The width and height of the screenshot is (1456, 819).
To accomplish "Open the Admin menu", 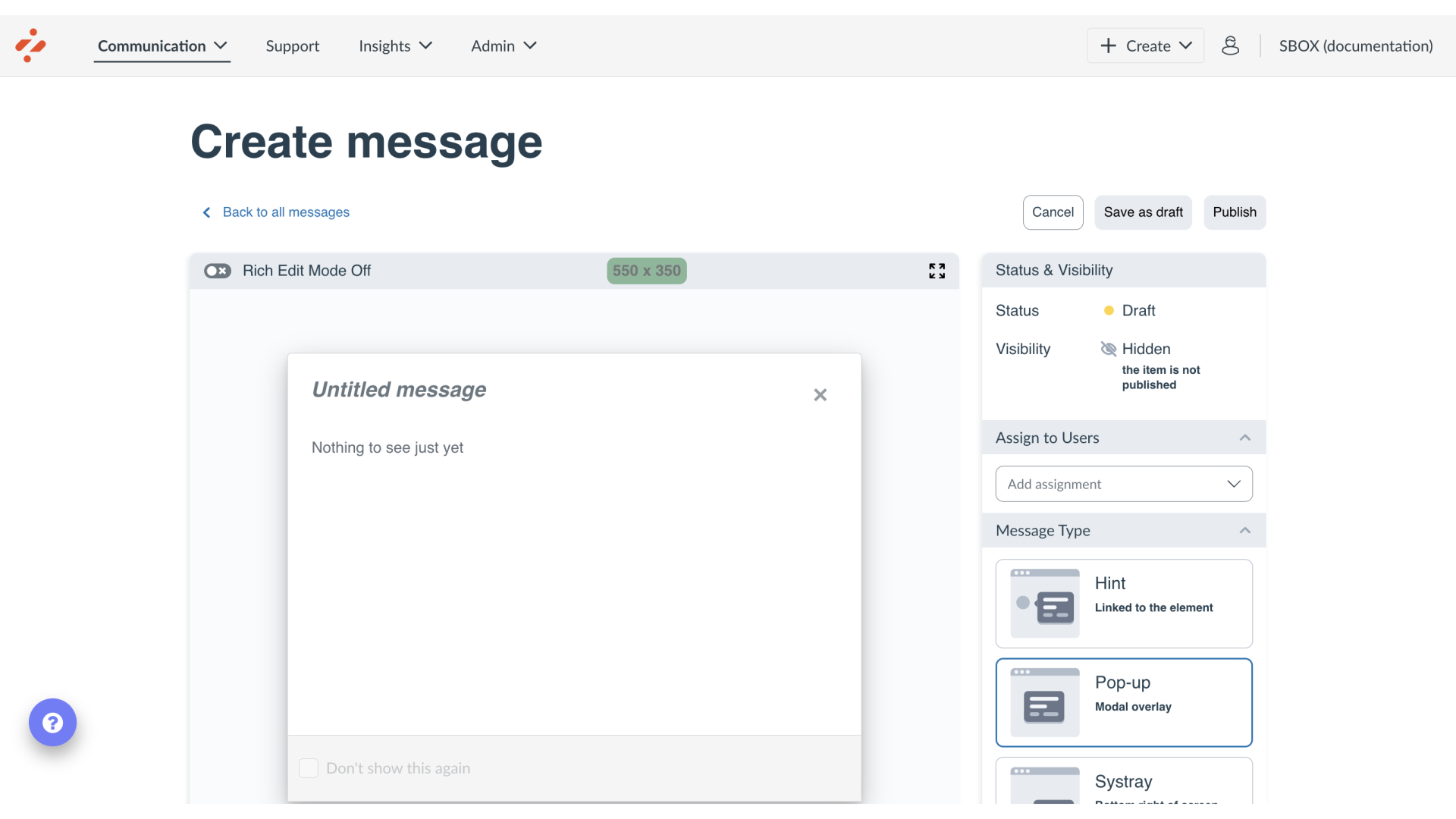I will tap(504, 45).
